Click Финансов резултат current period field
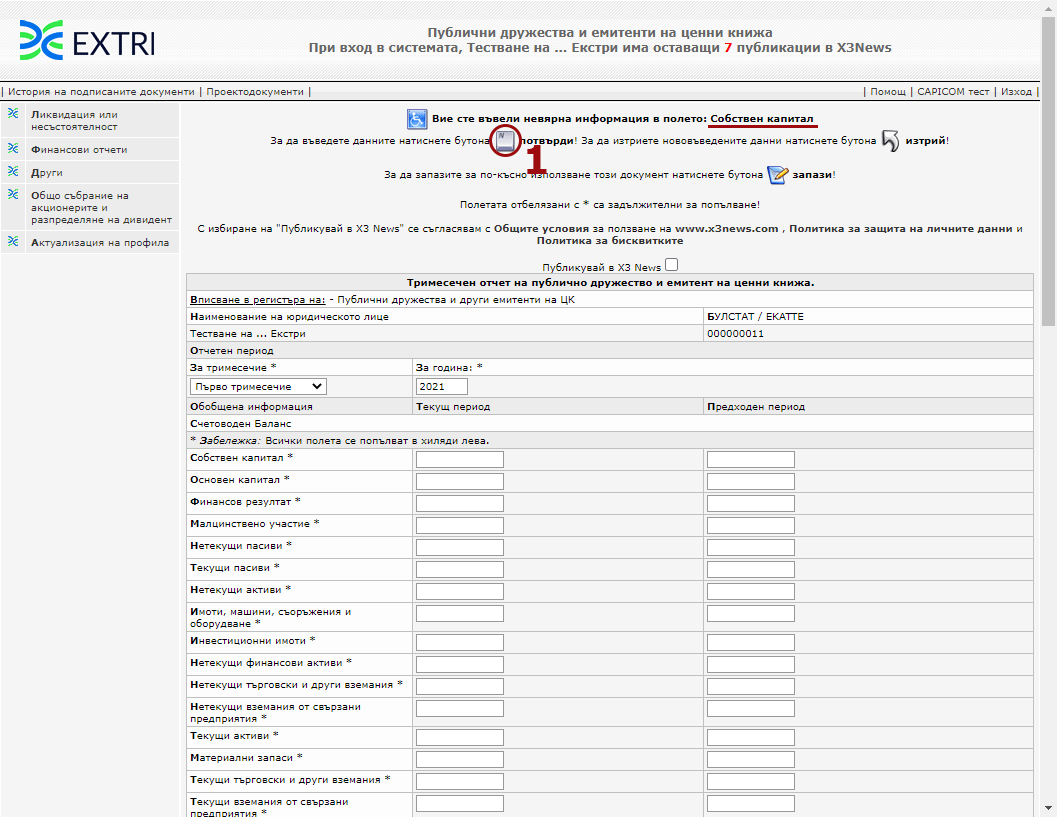The height and width of the screenshot is (817, 1057). pos(460,504)
